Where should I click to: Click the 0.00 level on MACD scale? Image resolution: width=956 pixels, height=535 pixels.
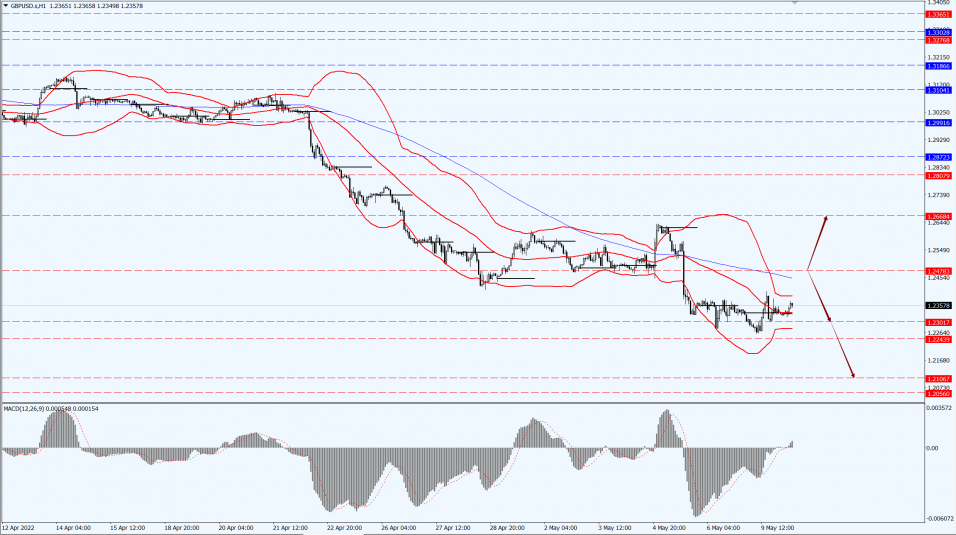932,448
